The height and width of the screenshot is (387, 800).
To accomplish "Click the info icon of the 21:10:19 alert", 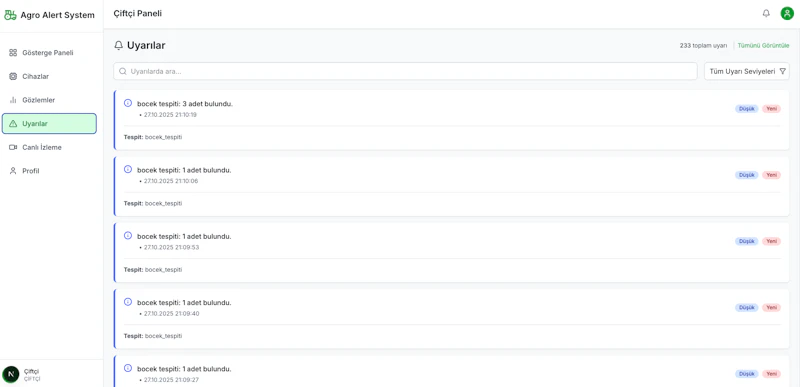I will coord(128,103).
